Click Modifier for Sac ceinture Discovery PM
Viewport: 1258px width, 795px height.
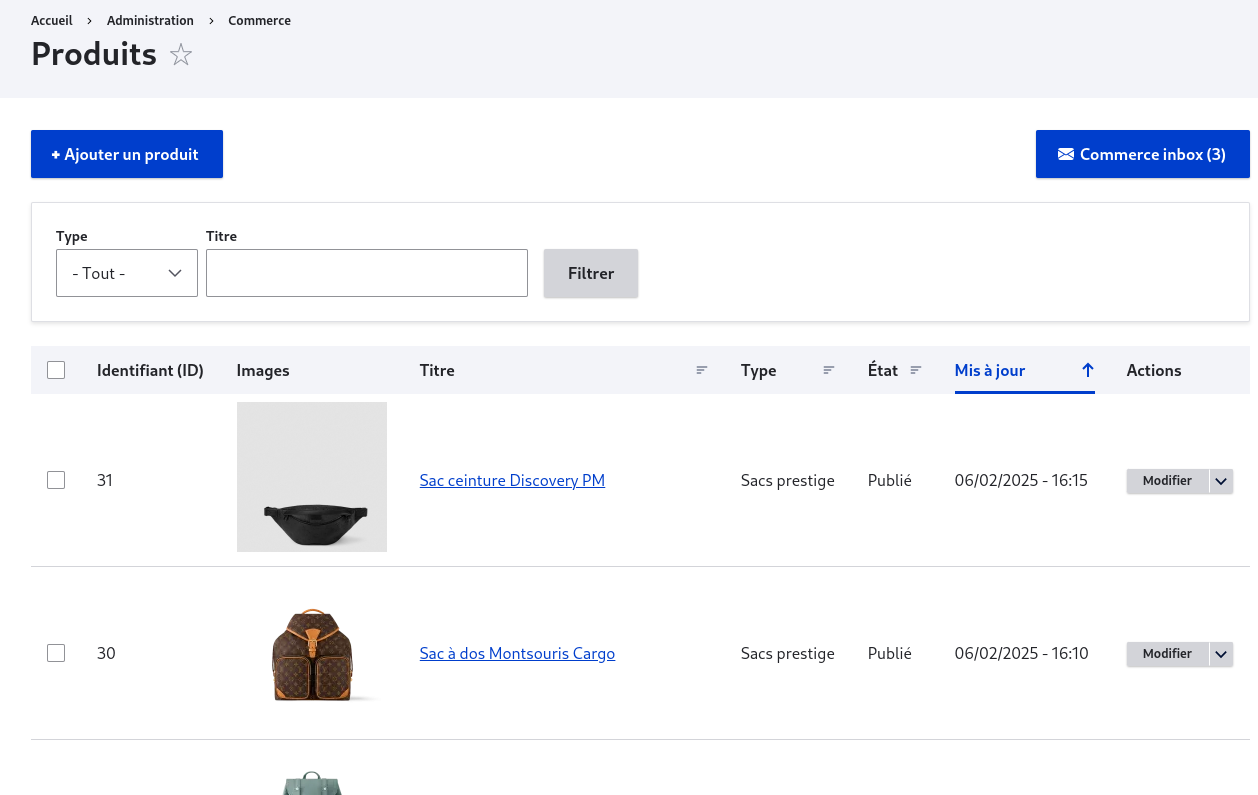[x=1167, y=481]
